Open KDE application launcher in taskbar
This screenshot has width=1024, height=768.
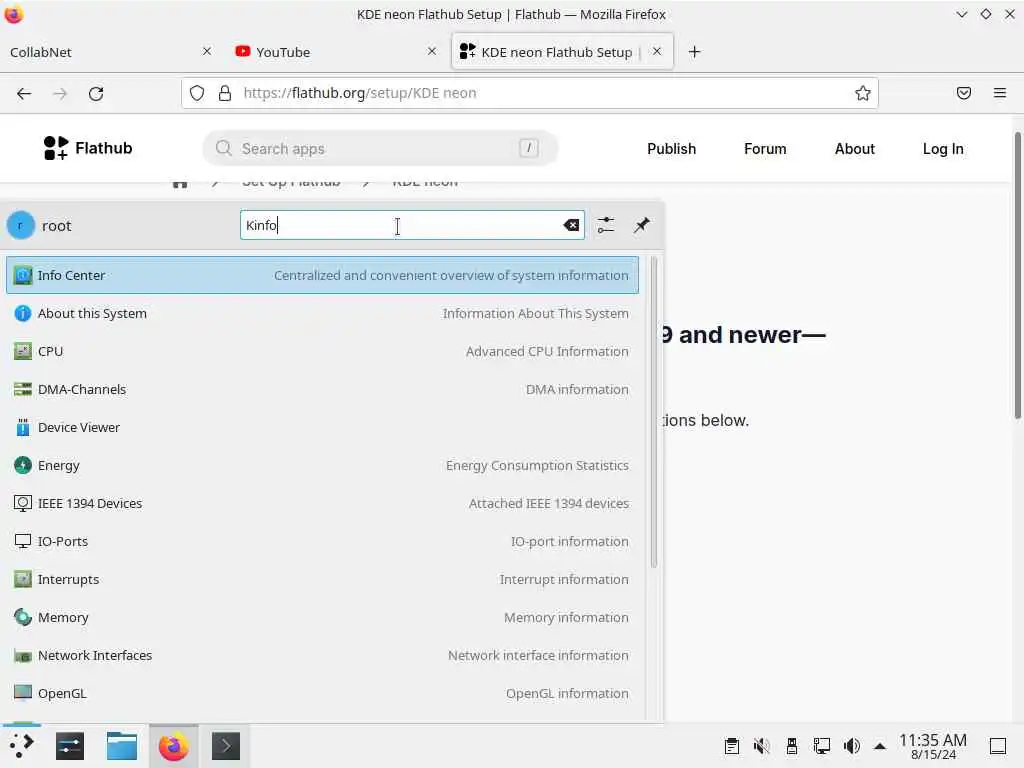click(x=21, y=746)
